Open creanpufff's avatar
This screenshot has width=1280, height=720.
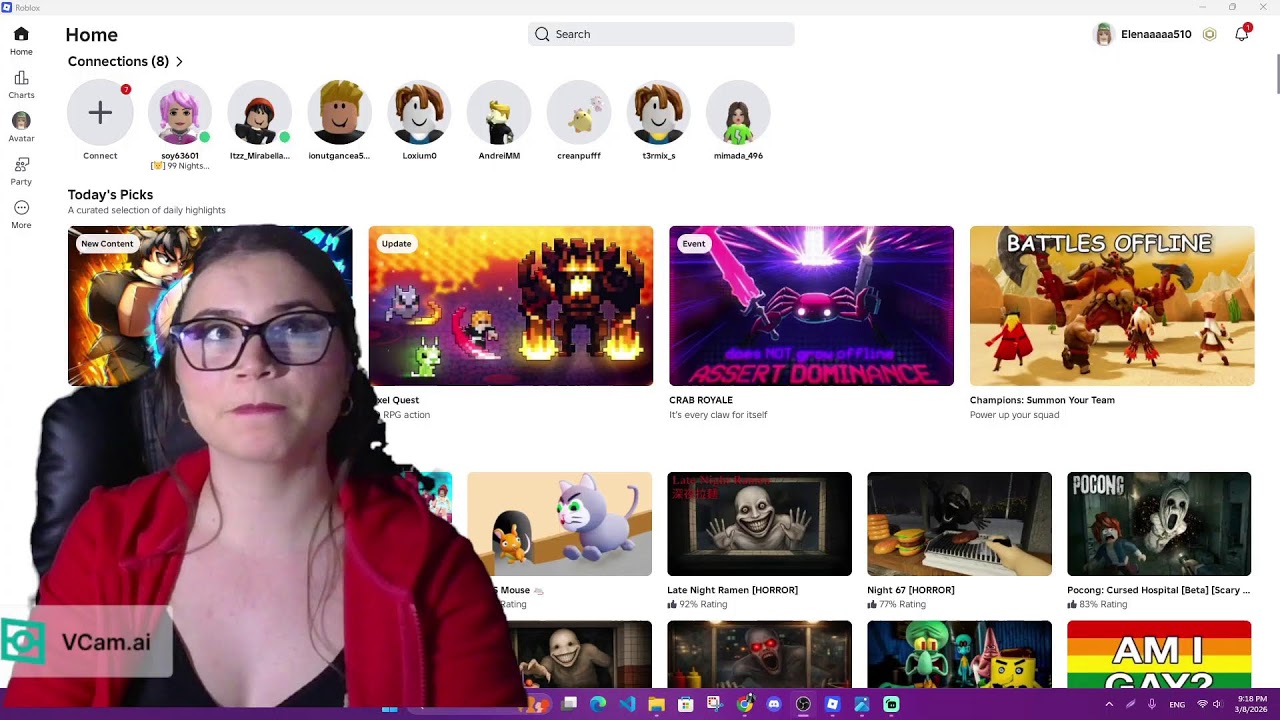point(579,113)
